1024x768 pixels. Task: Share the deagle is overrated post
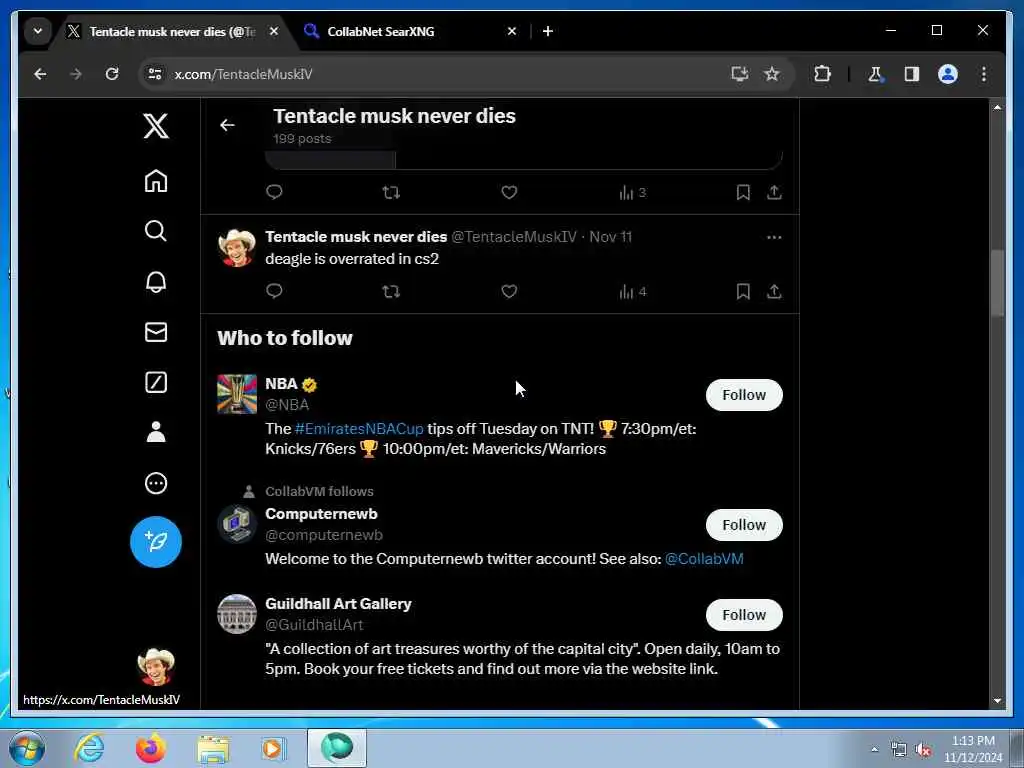(x=775, y=291)
